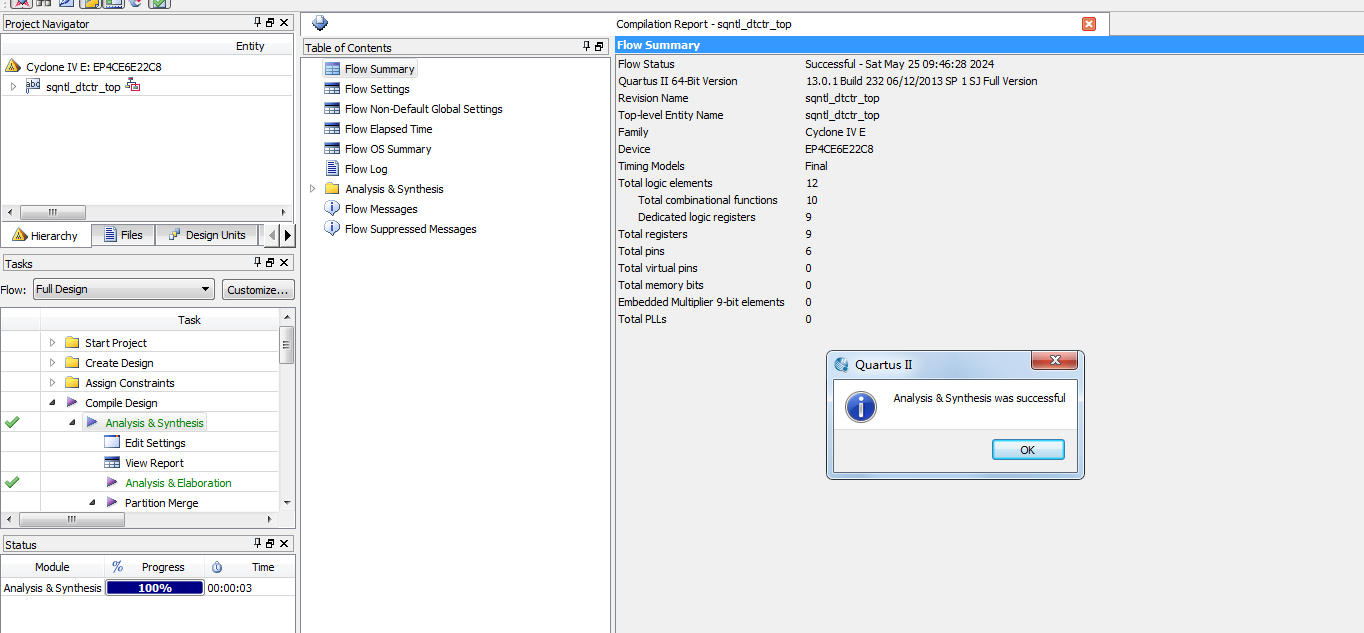Viewport: 1364px width, 633px height.
Task: Switch to the Files tab
Action: click(123, 235)
